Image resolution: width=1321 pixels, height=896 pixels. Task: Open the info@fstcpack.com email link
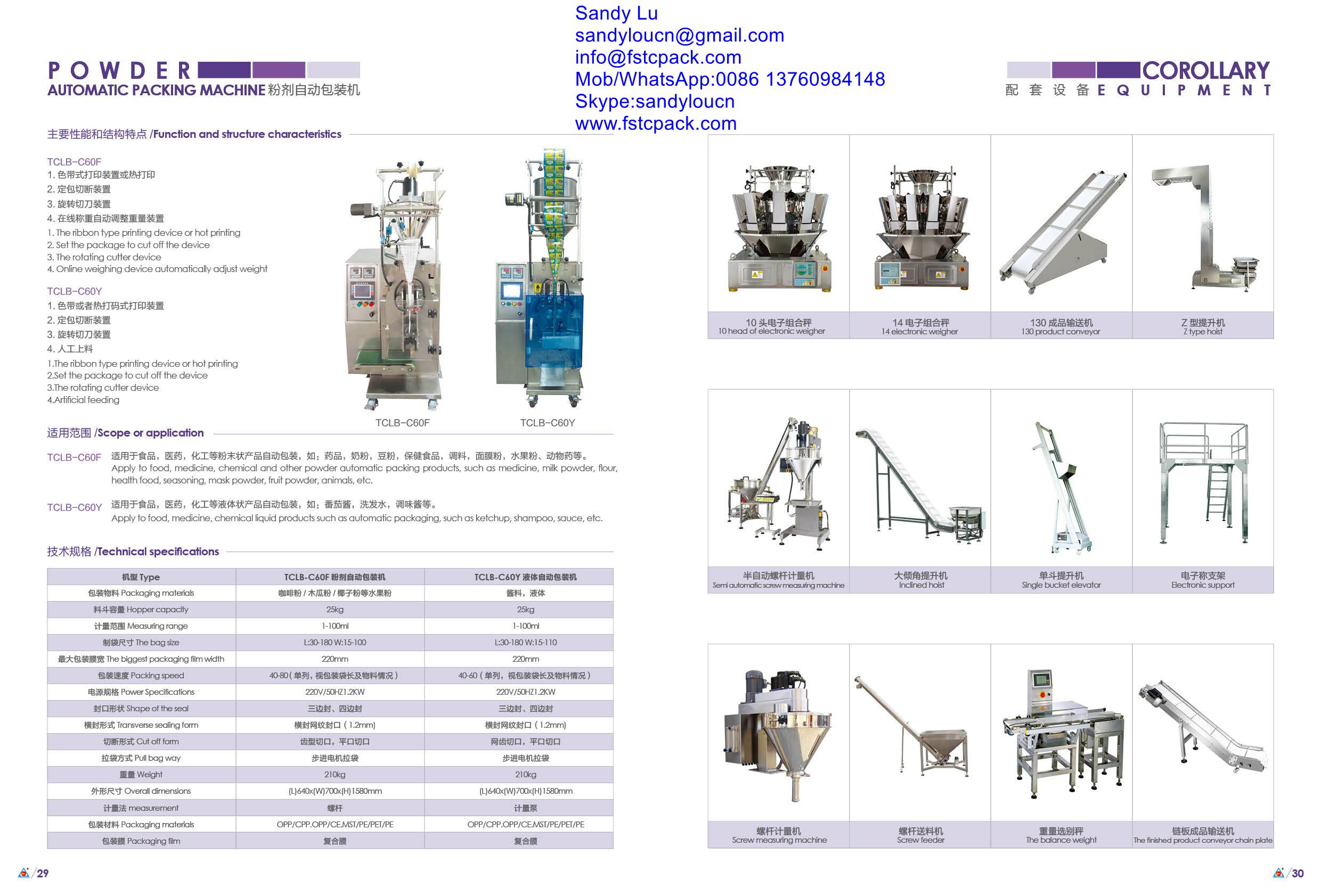pyautogui.click(x=658, y=57)
